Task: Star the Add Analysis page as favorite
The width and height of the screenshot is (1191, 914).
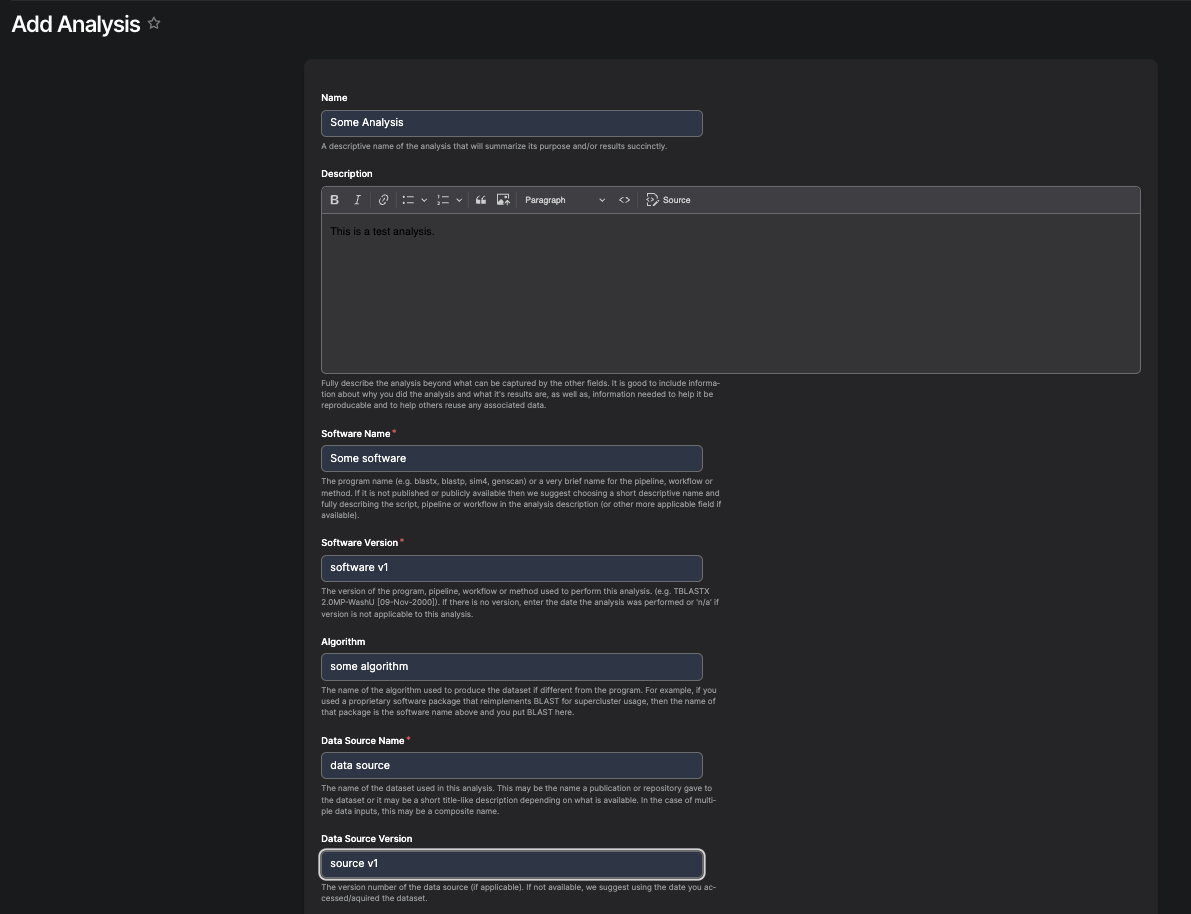Action: point(154,24)
